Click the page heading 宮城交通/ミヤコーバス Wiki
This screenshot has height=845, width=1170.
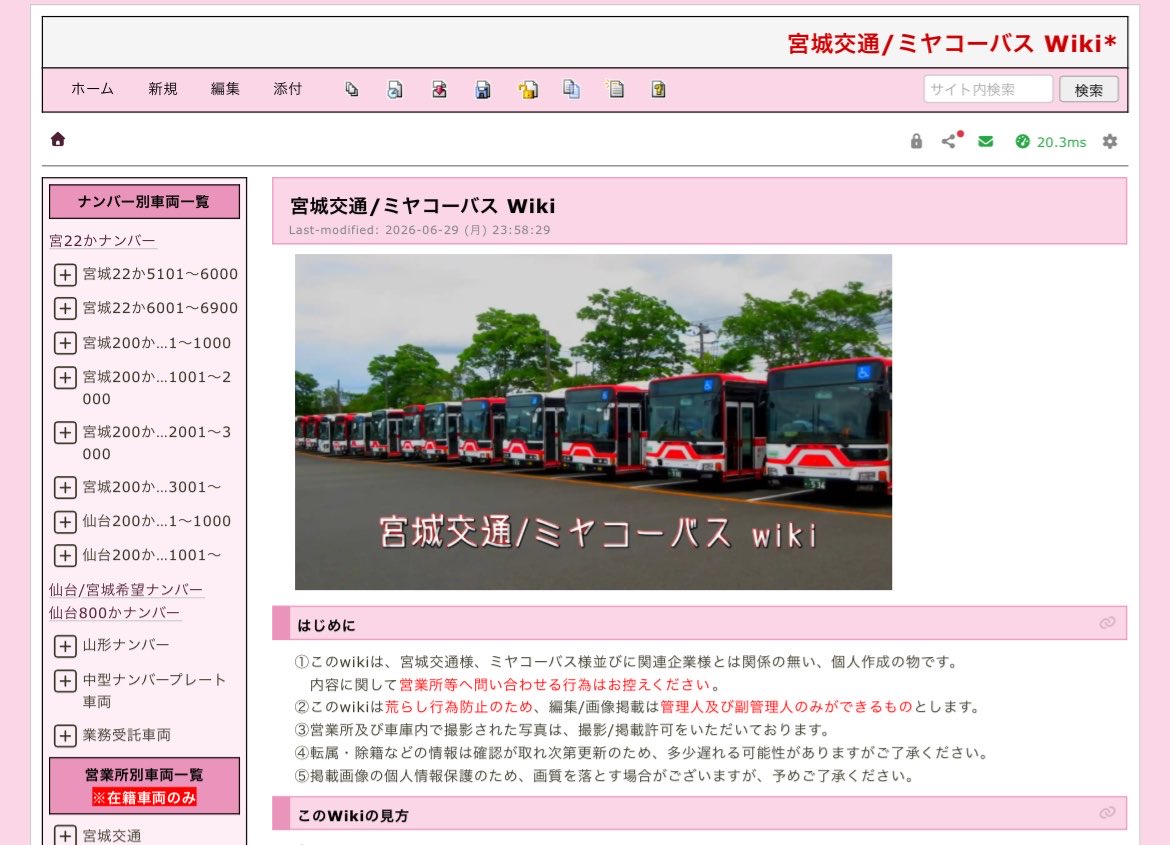(x=422, y=206)
